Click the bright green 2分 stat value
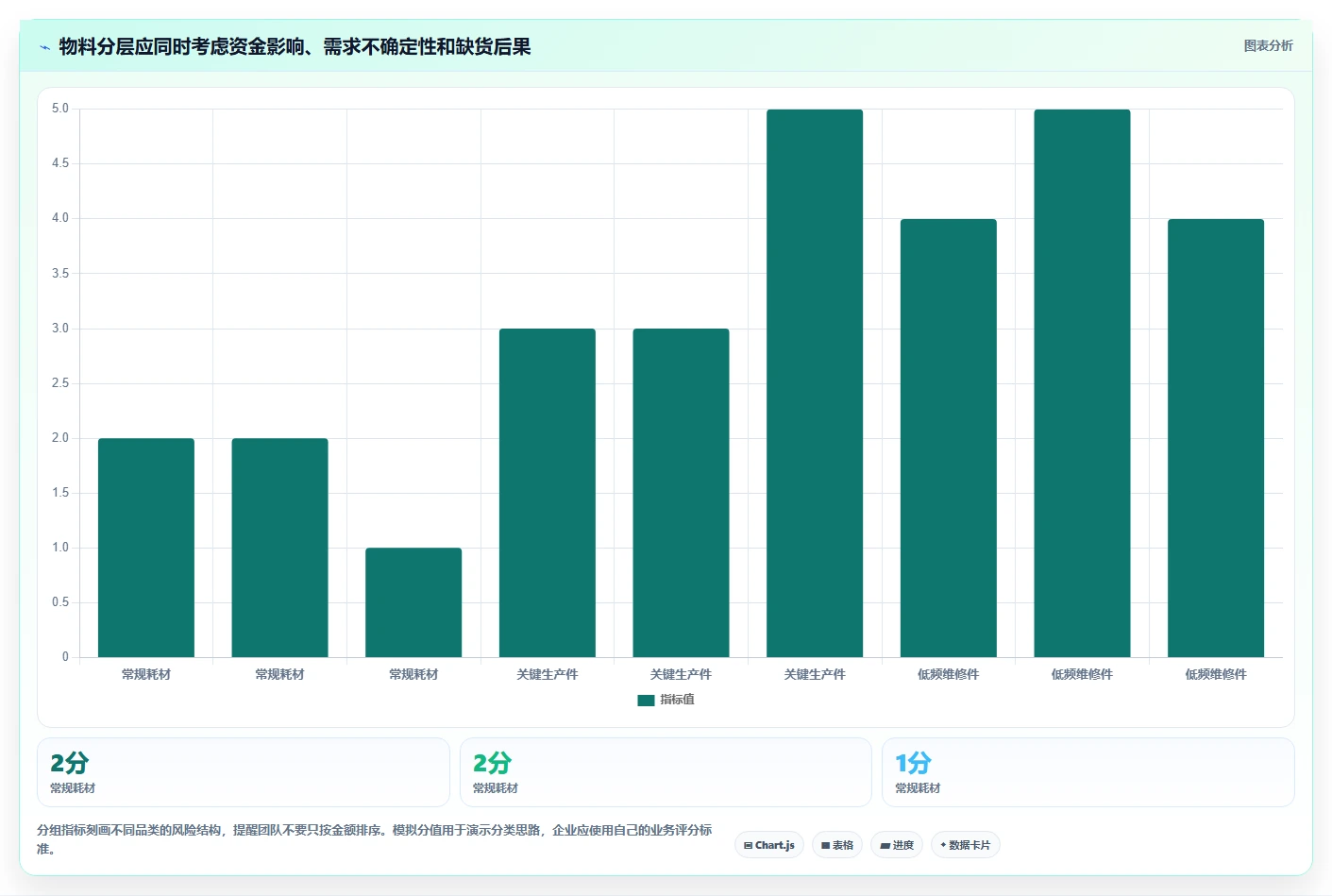1332x896 pixels. (492, 763)
